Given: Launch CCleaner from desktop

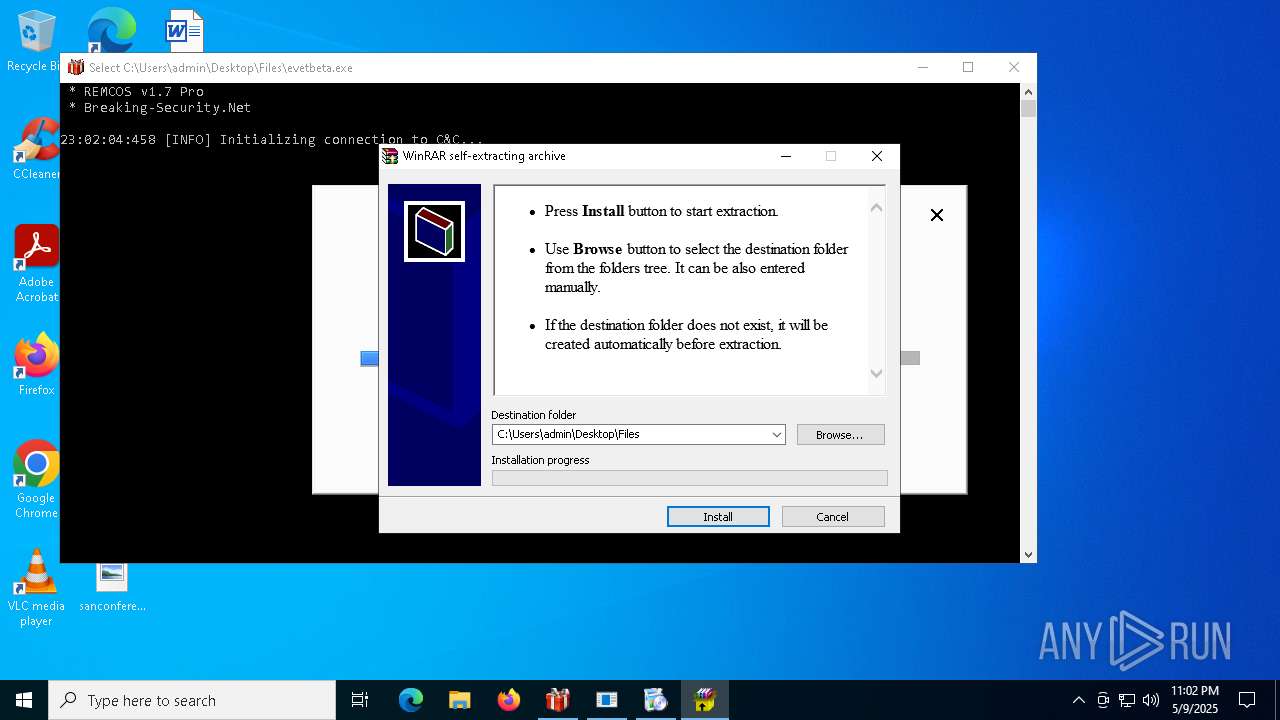Looking at the screenshot, I should pyautogui.click(x=35, y=150).
